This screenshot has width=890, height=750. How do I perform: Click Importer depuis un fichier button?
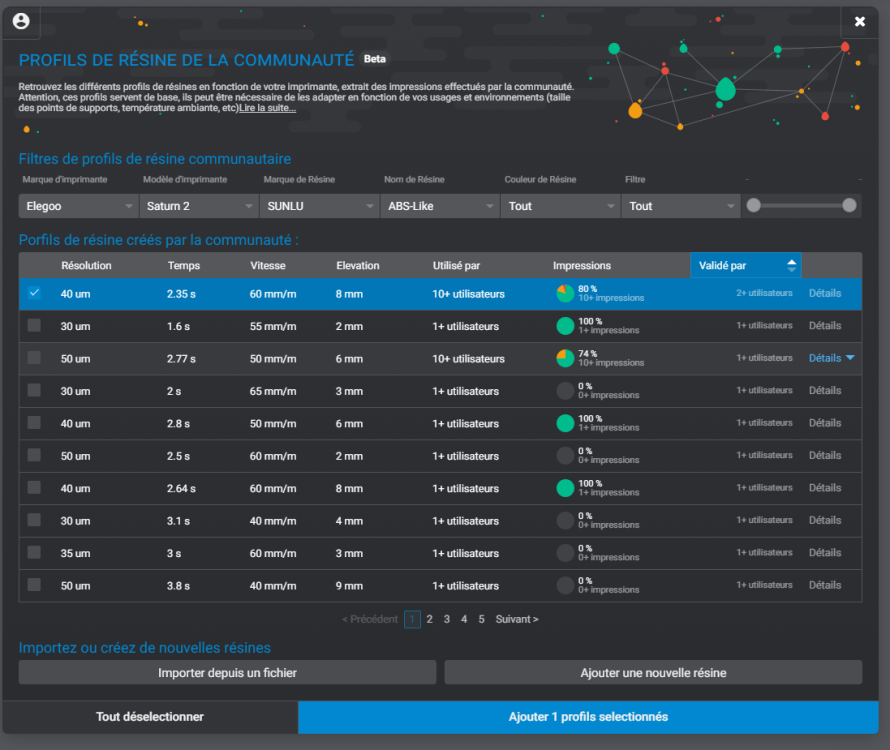tap(228, 673)
